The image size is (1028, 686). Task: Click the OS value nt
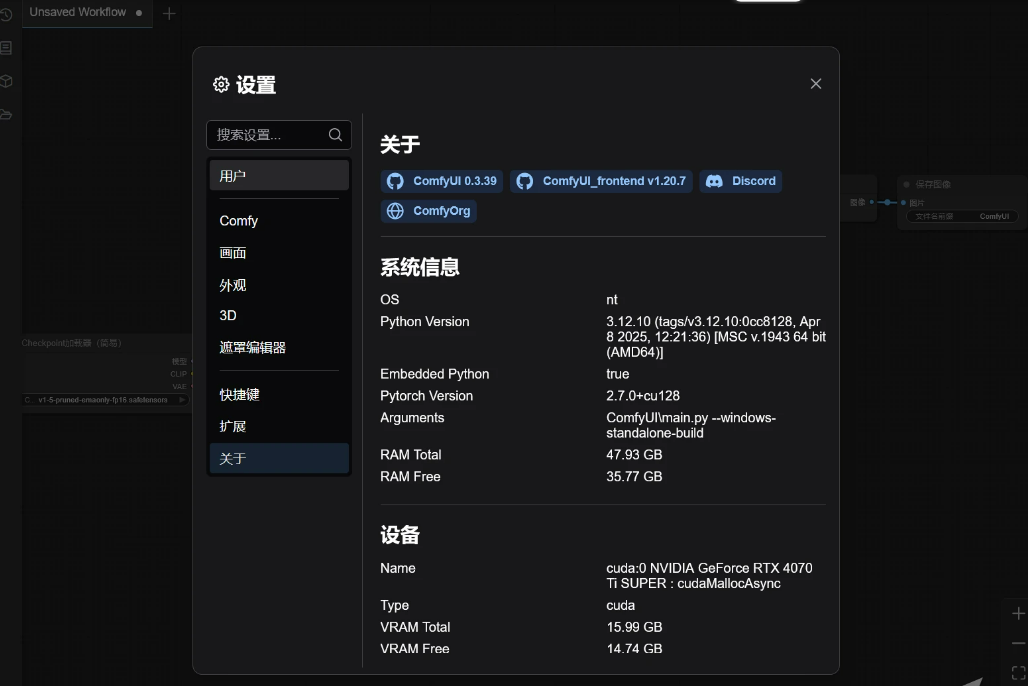(x=612, y=300)
